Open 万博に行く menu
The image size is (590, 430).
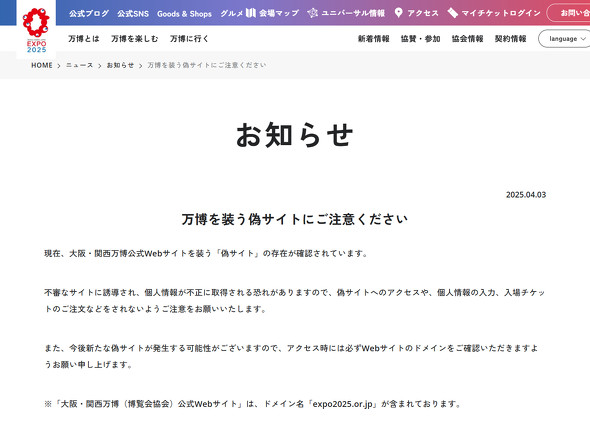pyautogui.click(x=189, y=39)
